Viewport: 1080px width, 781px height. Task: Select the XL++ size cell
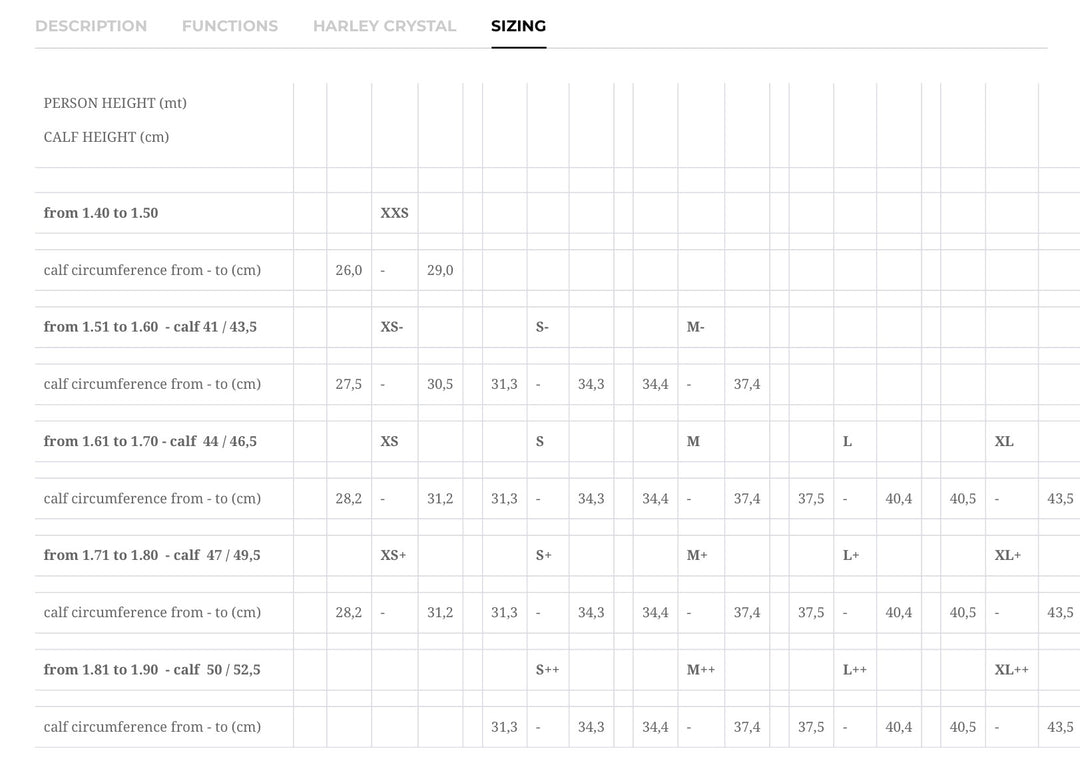[x=1011, y=669]
